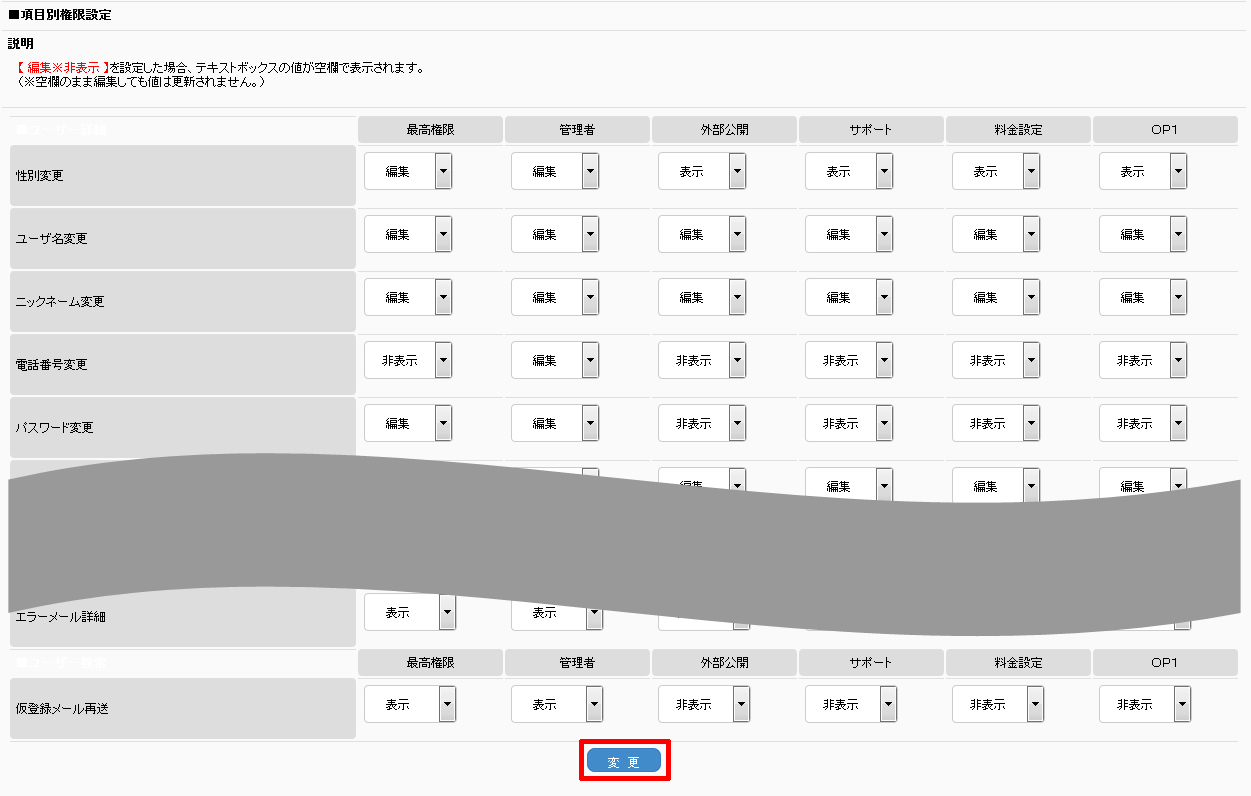The image size is (1251, 796).
Task: Open エラーメール詳細 dropdown for 最高権限
Action: click(410, 612)
